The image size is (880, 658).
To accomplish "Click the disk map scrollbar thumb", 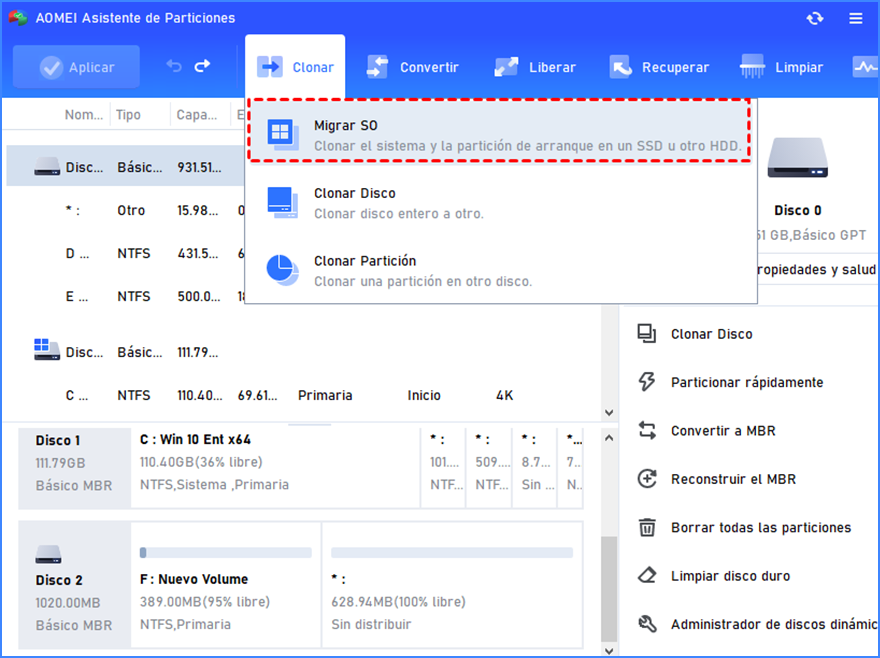I will (x=609, y=588).
